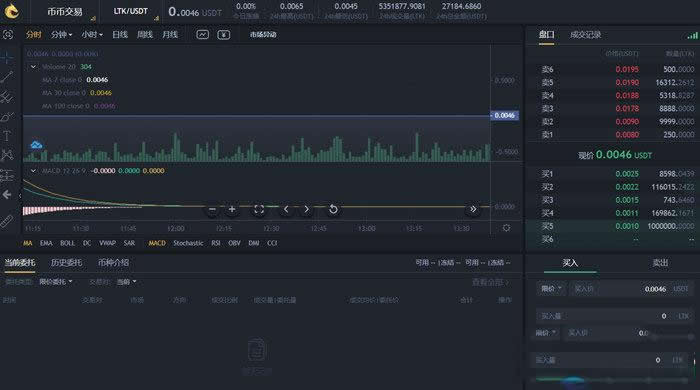Click the chart zoom out minus button

point(212,209)
